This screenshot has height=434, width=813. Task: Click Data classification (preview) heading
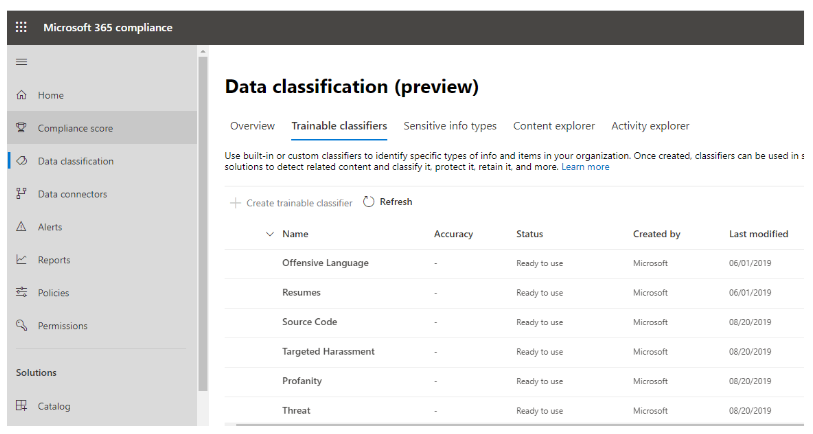click(x=352, y=87)
